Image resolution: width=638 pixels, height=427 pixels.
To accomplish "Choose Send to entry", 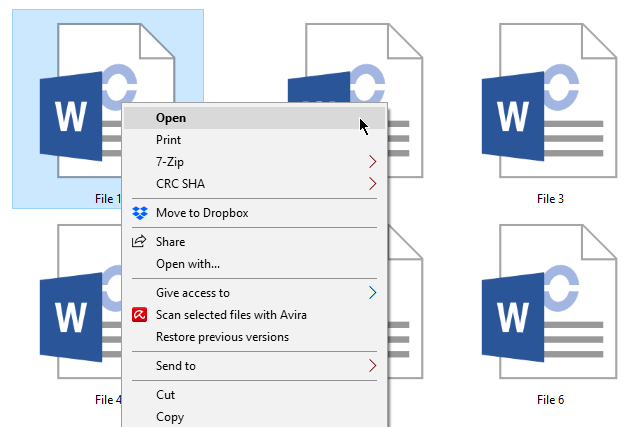I will coord(254,366).
